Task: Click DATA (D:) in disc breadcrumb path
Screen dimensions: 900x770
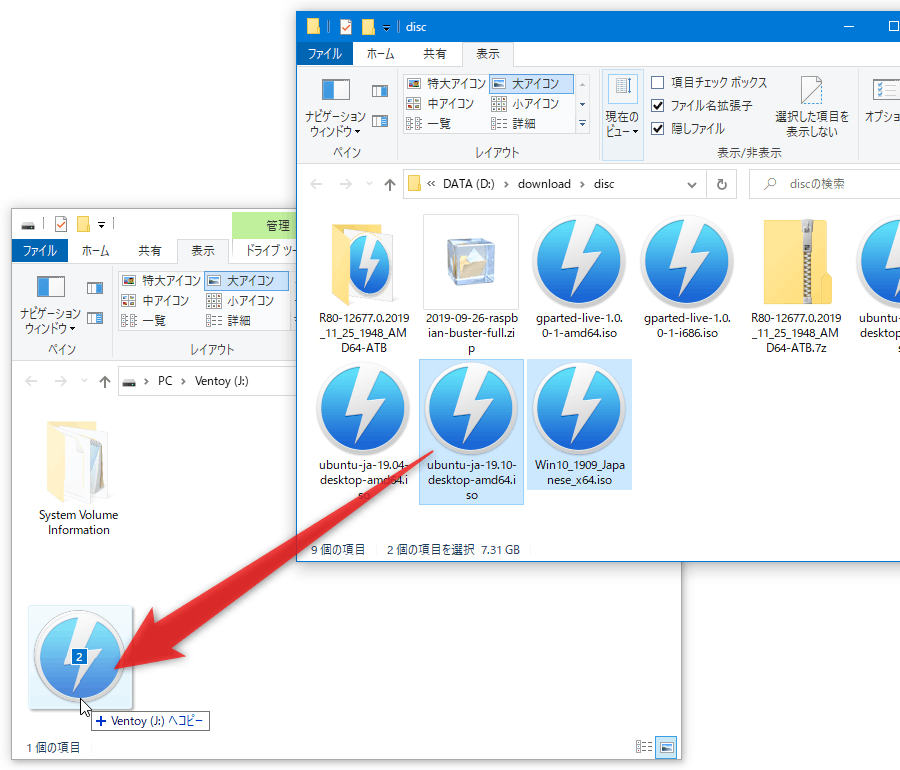Action: coord(468,184)
